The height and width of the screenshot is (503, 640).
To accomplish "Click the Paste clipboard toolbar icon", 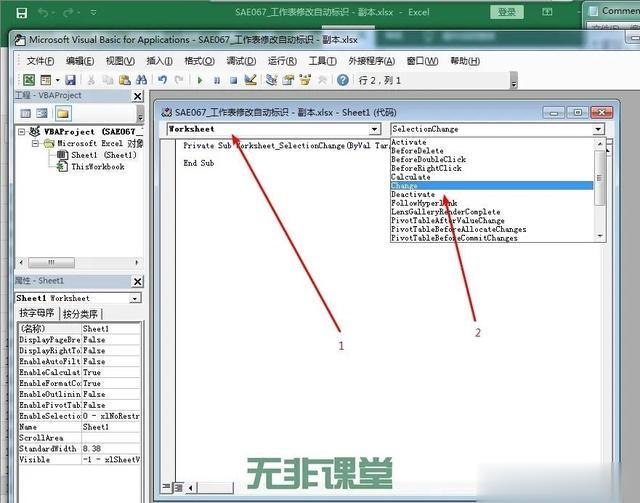I will tap(124, 80).
